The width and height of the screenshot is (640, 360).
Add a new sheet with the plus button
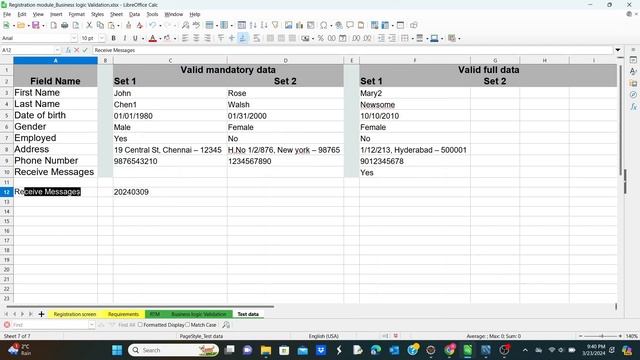pos(41,314)
